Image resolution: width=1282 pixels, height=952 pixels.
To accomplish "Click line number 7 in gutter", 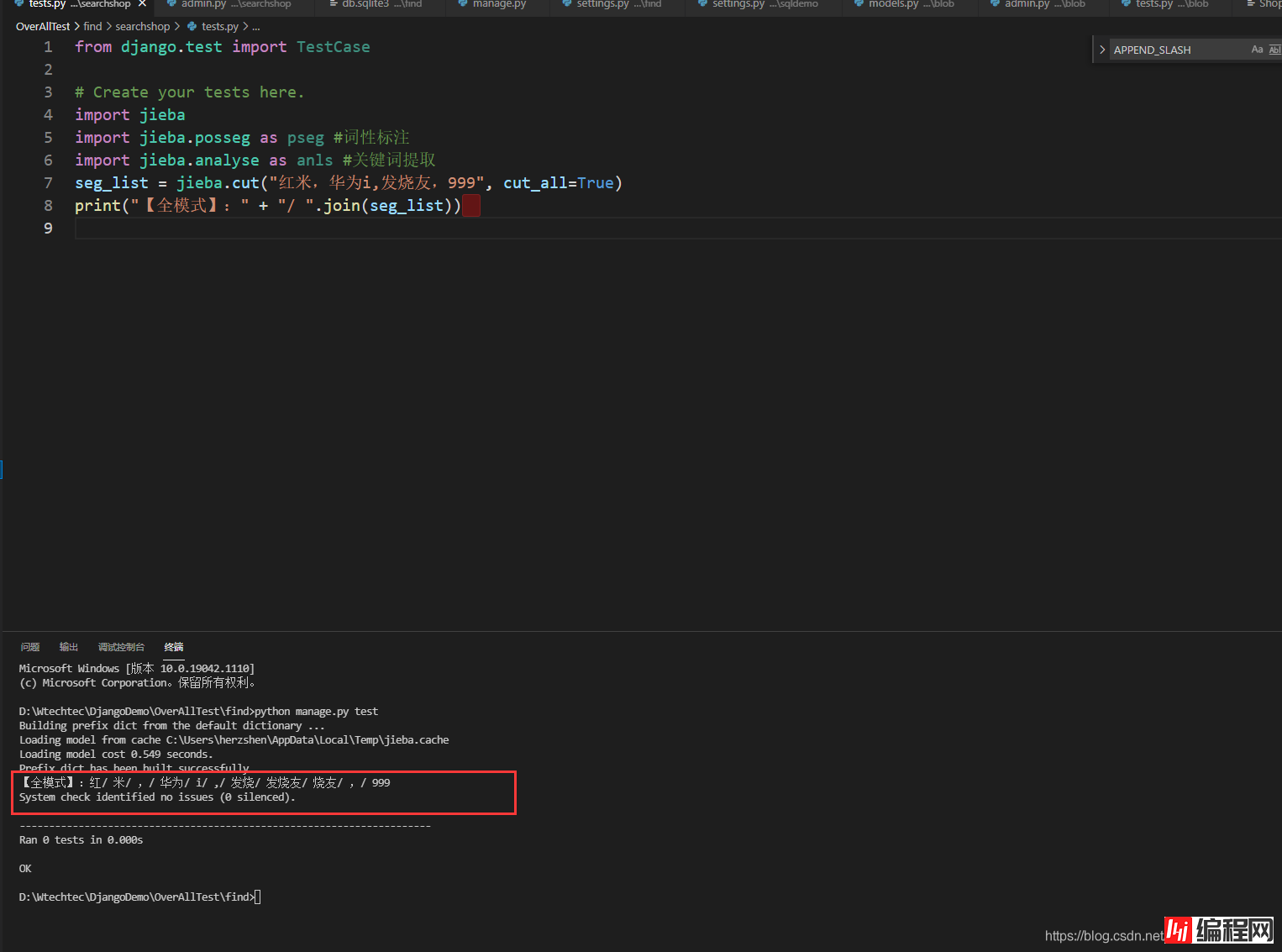I will [x=48, y=182].
